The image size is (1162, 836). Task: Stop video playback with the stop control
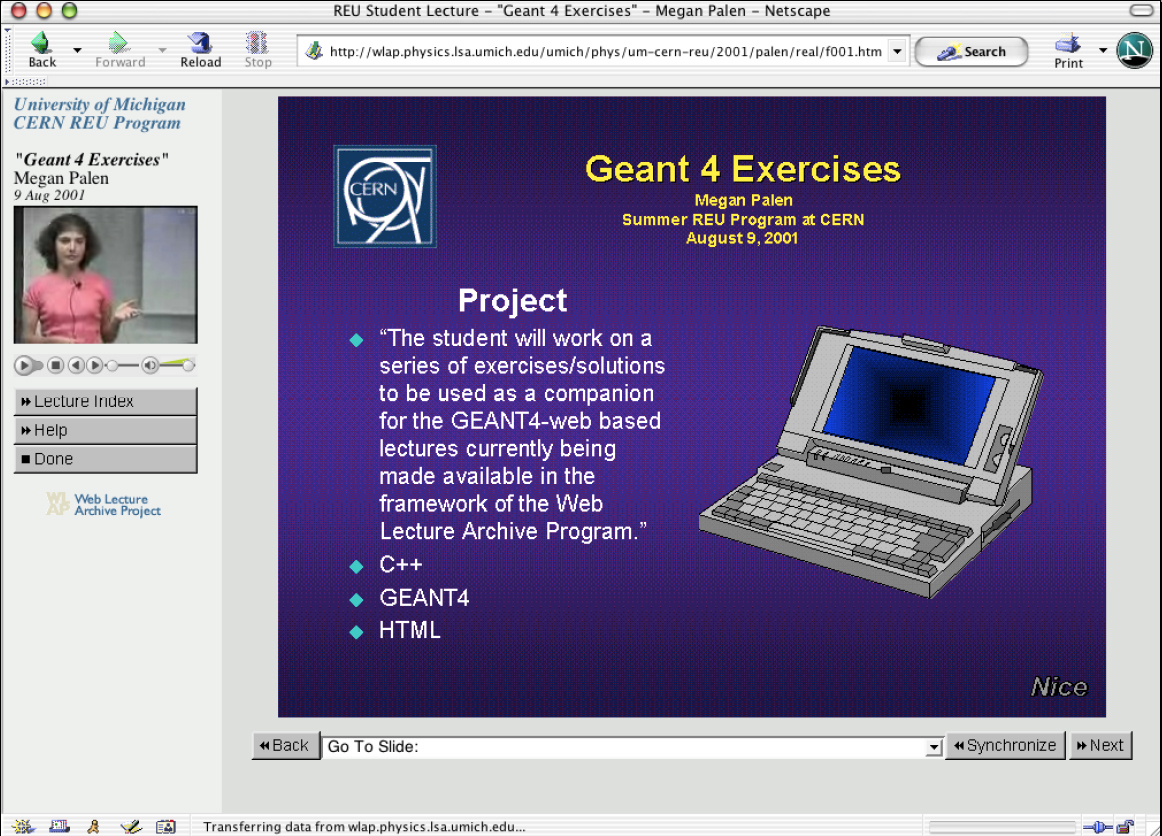[53, 365]
